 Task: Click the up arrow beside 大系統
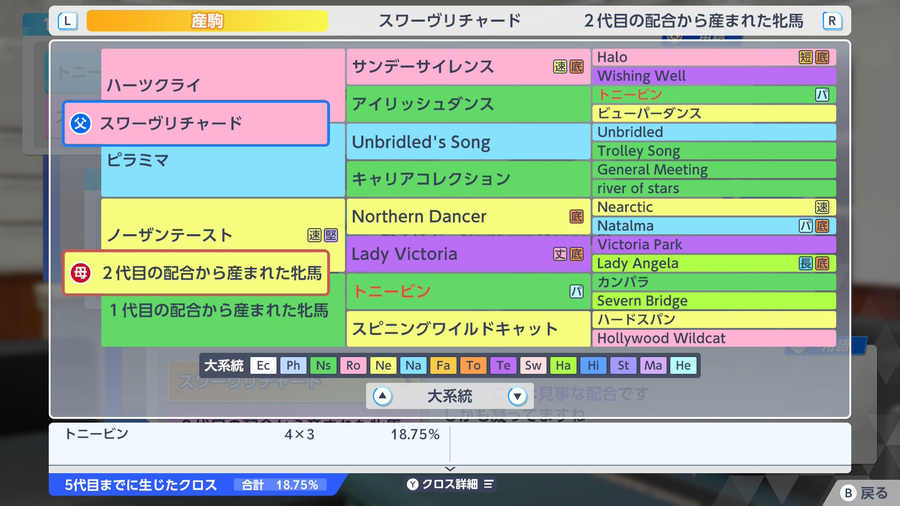click(x=382, y=396)
